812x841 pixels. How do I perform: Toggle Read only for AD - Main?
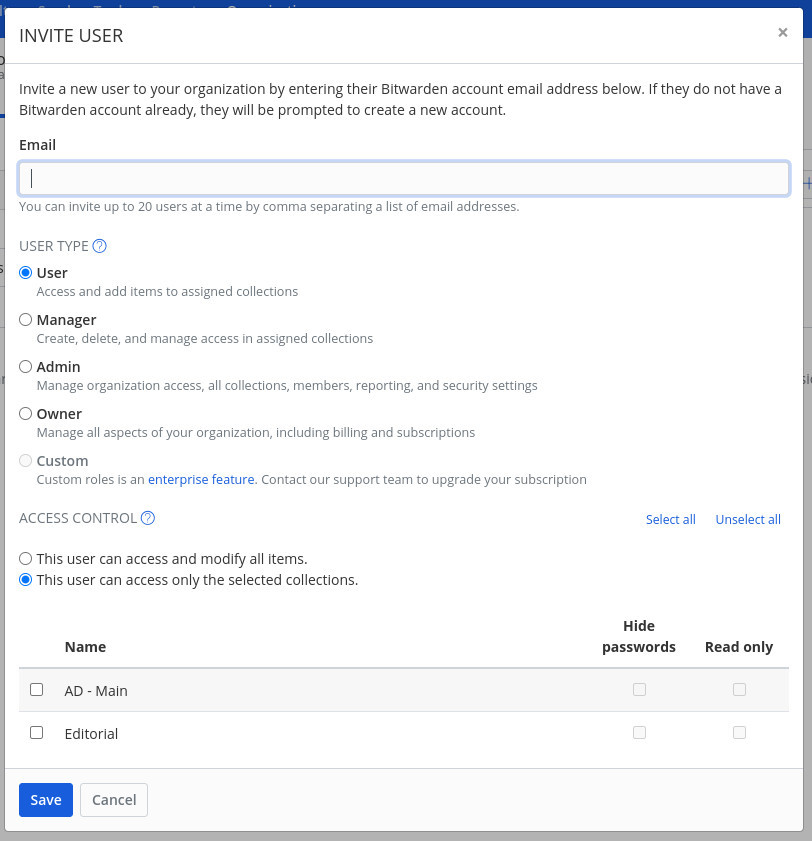coord(739,690)
